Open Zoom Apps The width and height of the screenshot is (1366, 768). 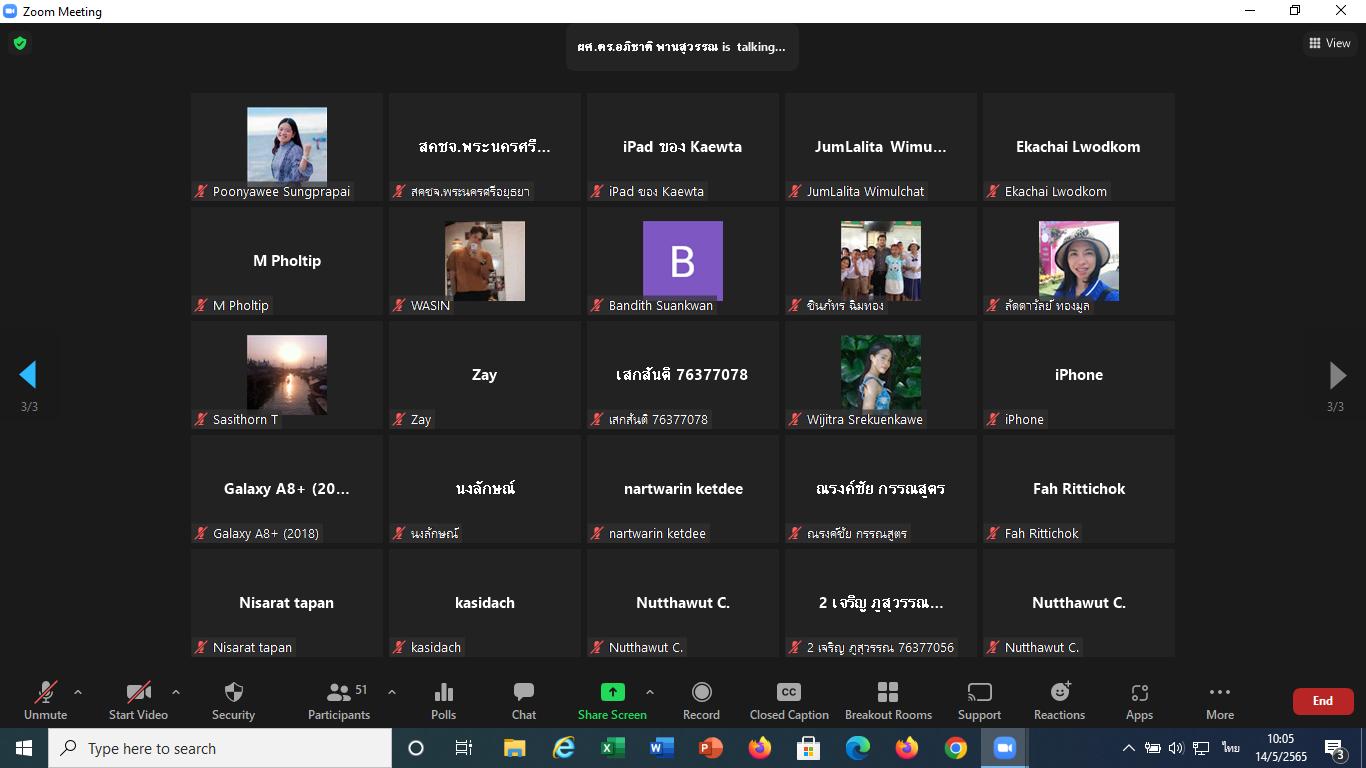click(1139, 700)
